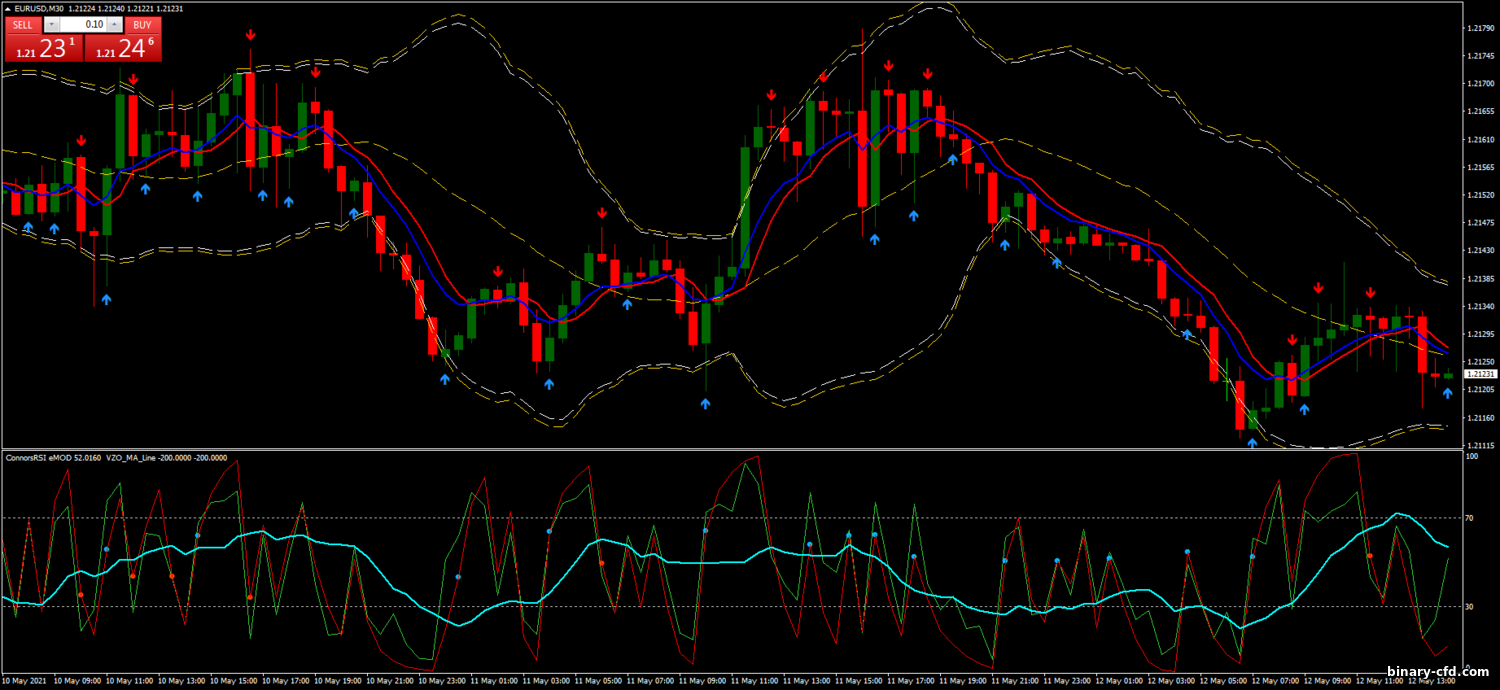Click the 11 May 17:00 time label
The width and height of the screenshot is (1500, 690).
point(912,681)
